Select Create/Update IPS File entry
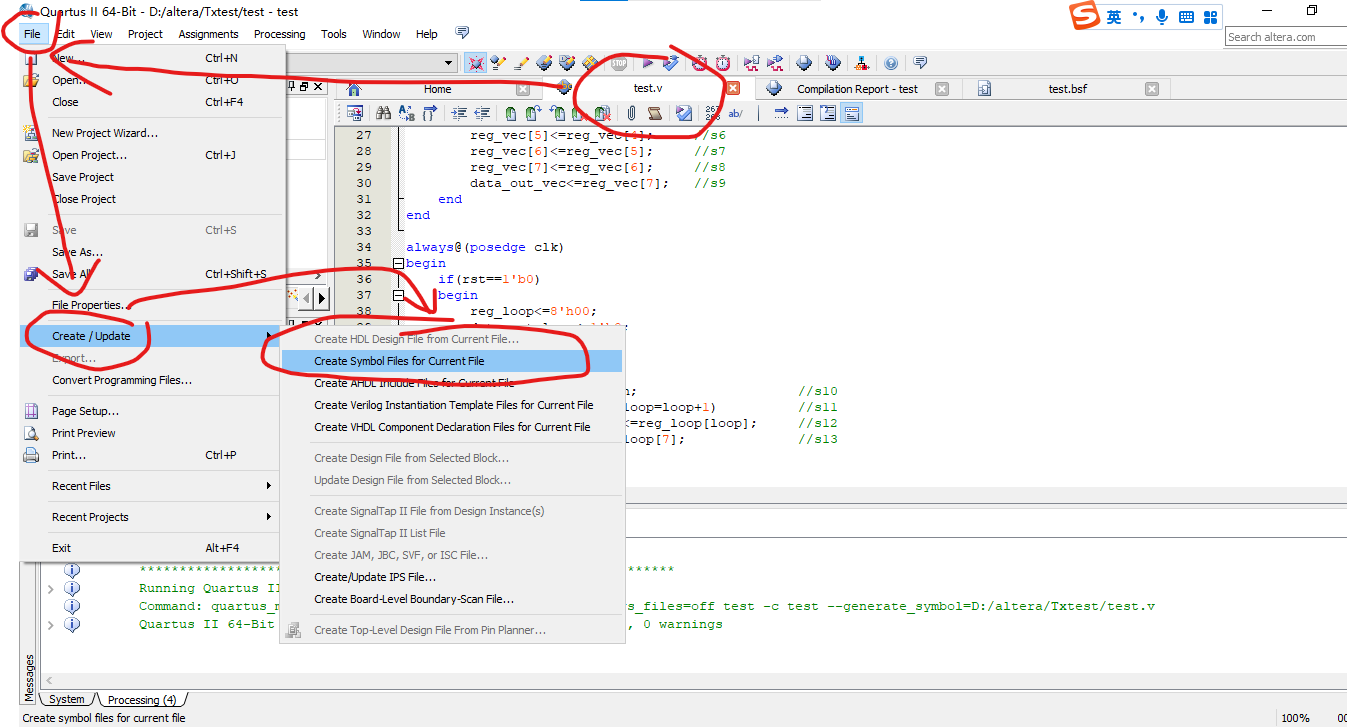This screenshot has height=727, width=1347. [x=452, y=577]
